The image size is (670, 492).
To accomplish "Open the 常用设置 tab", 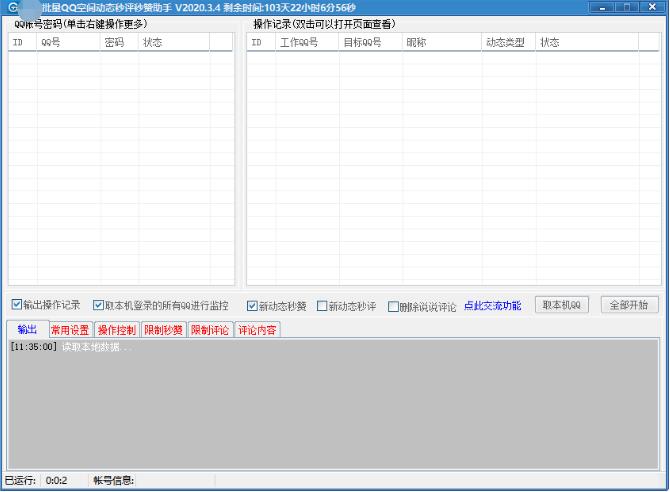I will 70,330.
